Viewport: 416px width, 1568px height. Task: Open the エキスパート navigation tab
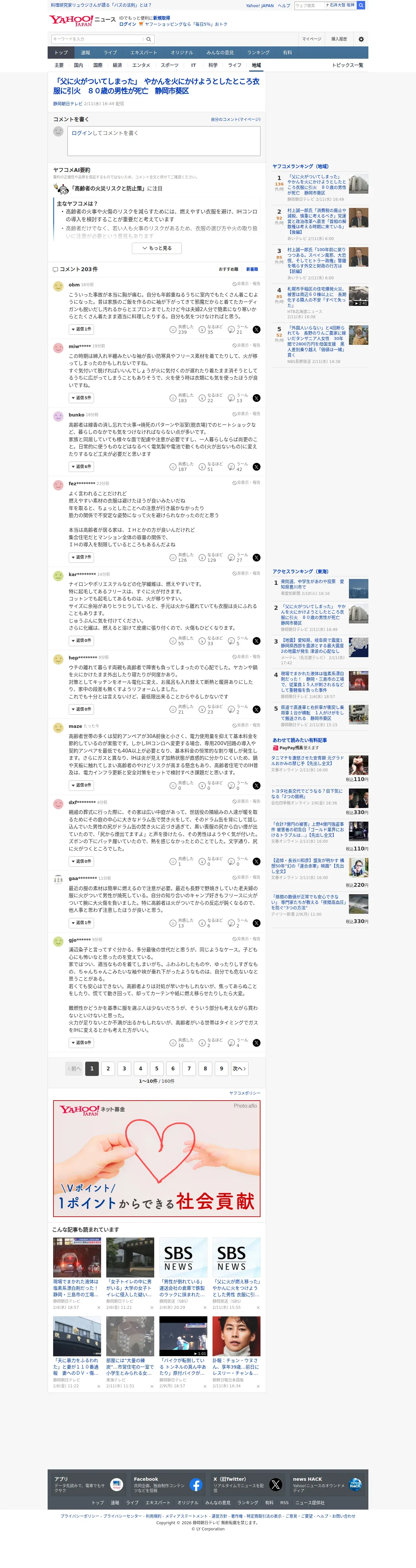point(143,53)
